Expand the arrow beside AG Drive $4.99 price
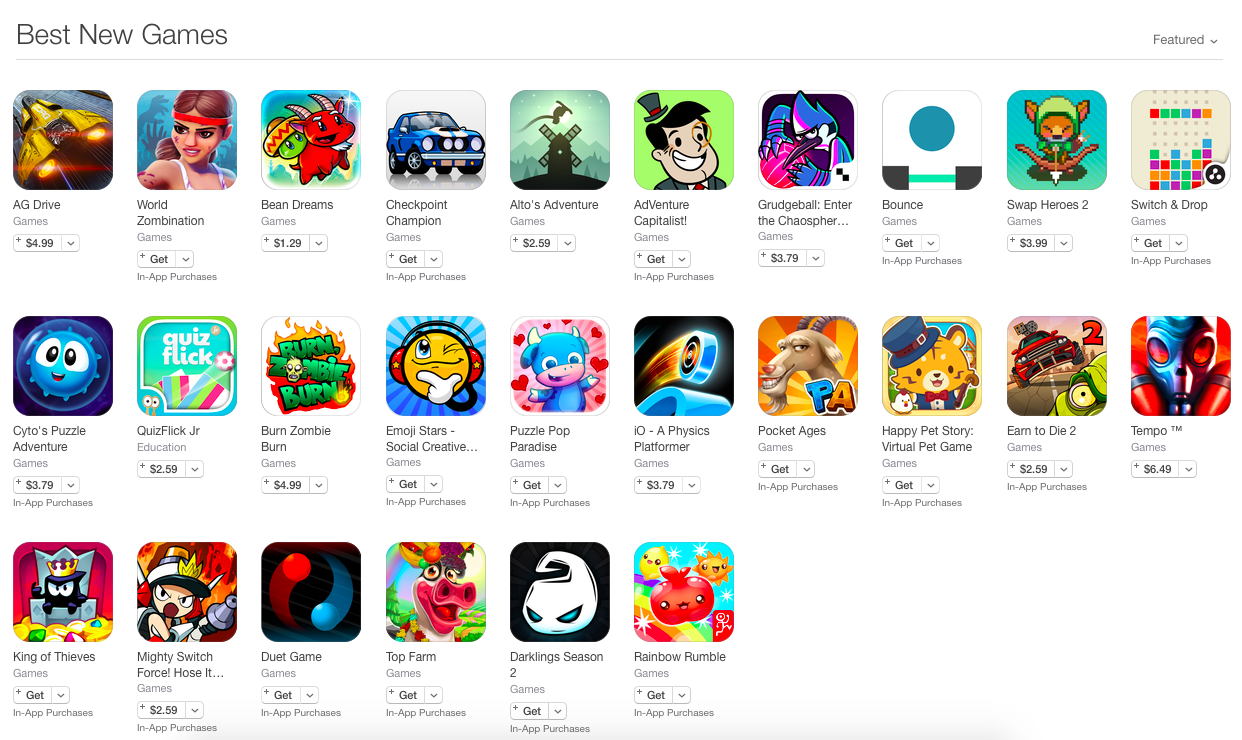The height and width of the screenshot is (740, 1242). [70, 243]
